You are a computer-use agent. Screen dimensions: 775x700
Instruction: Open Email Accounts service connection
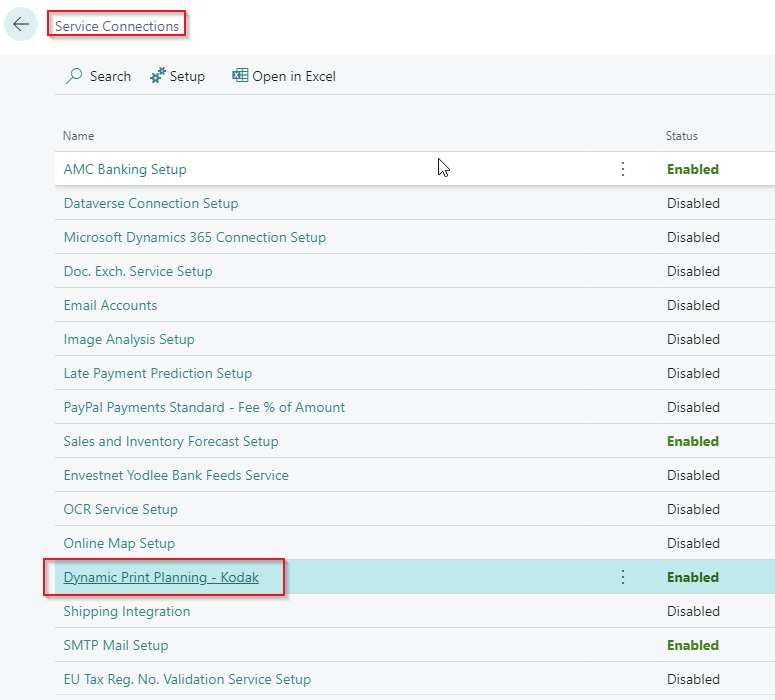(x=110, y=305)
